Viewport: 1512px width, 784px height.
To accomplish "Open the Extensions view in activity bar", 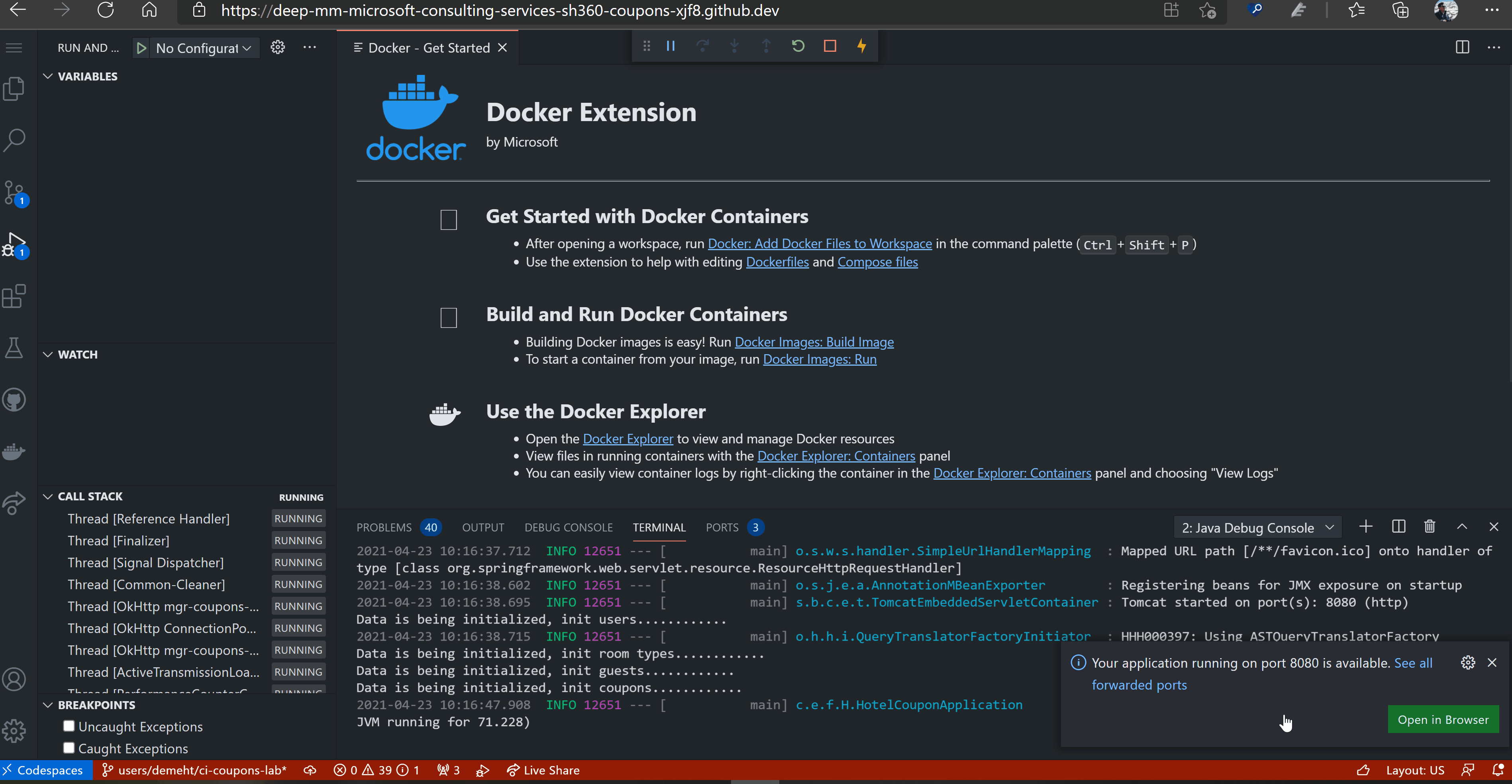I will pos(14,296).
